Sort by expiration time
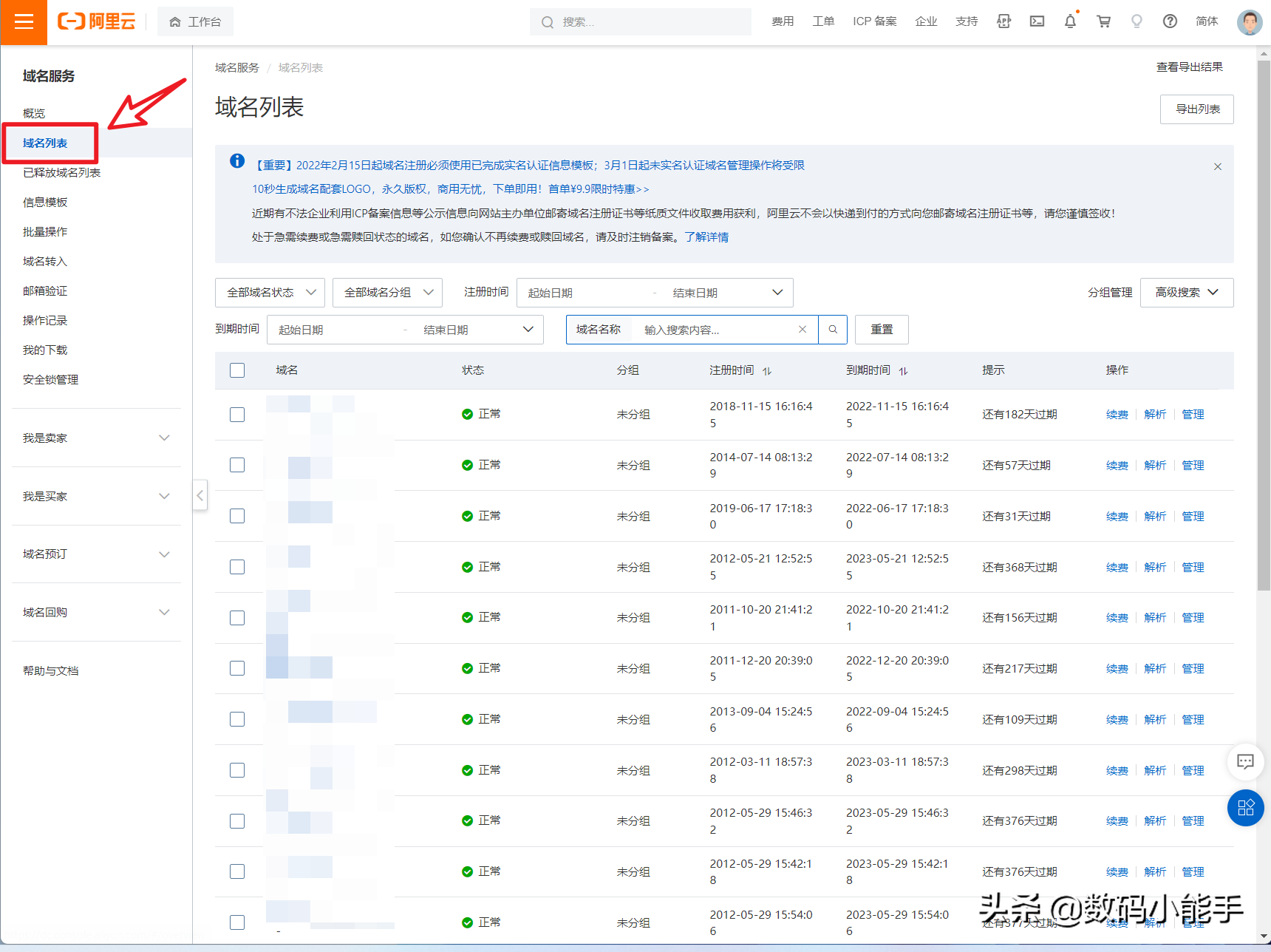 (903, 371)
